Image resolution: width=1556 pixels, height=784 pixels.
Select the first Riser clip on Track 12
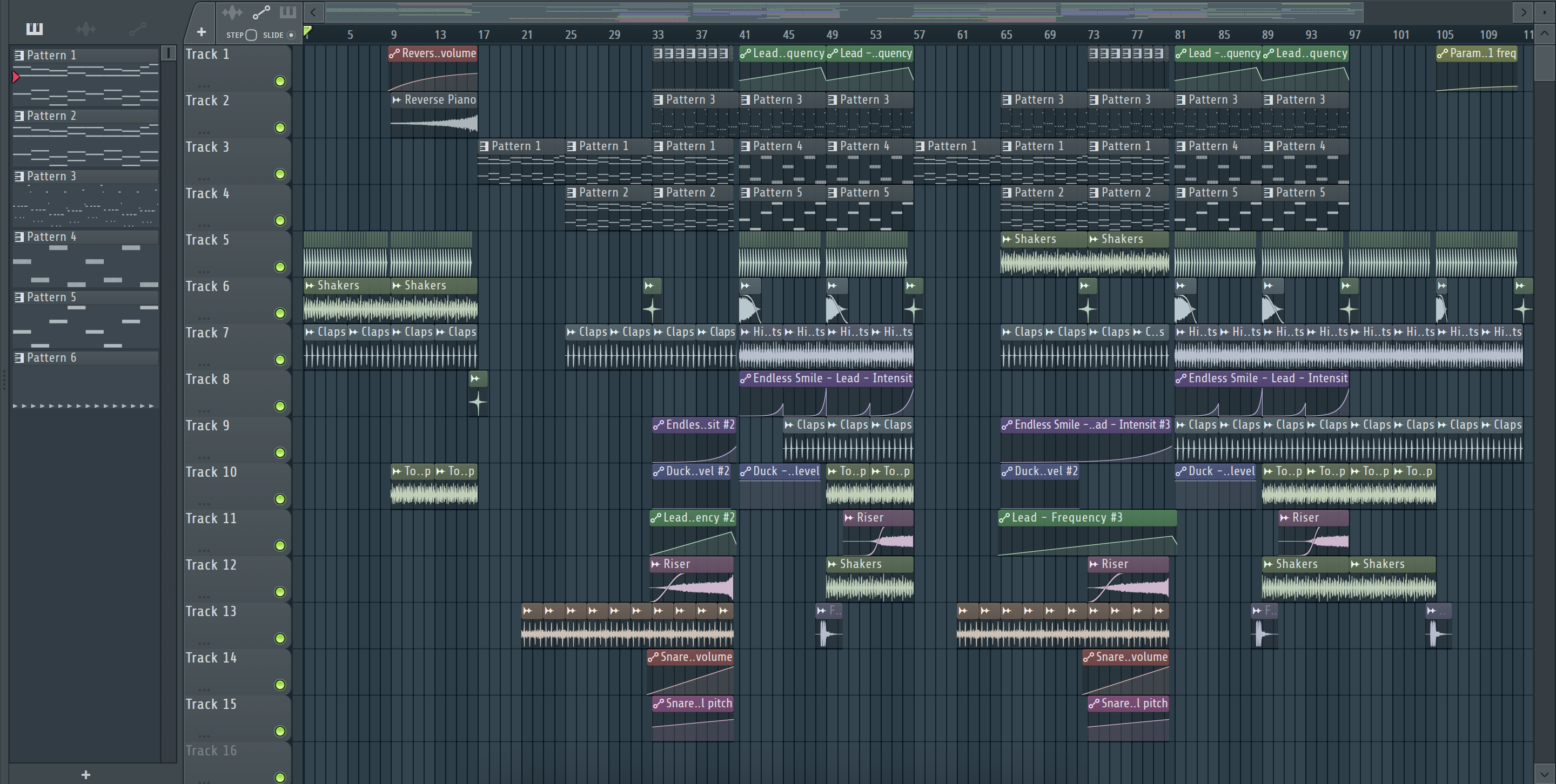point(692,579)
